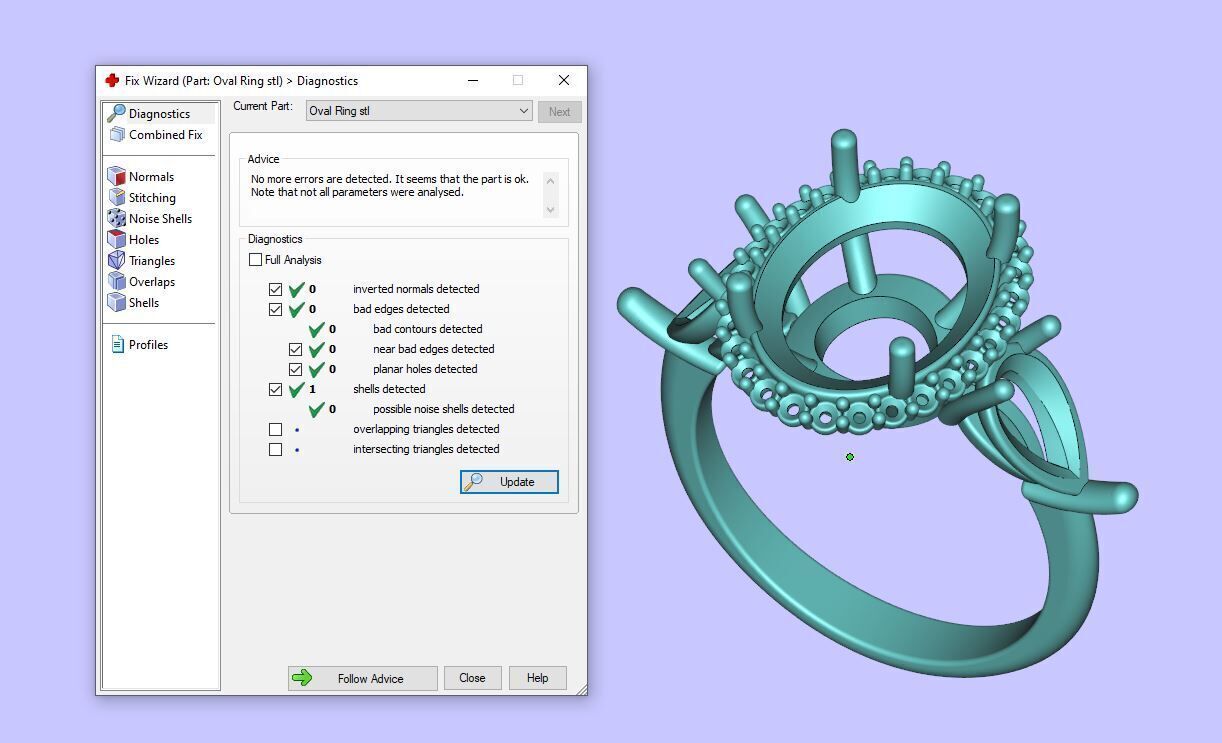1222x743 pixels.
Task: Open the Triangles page
Action: [x=152, y=261]
